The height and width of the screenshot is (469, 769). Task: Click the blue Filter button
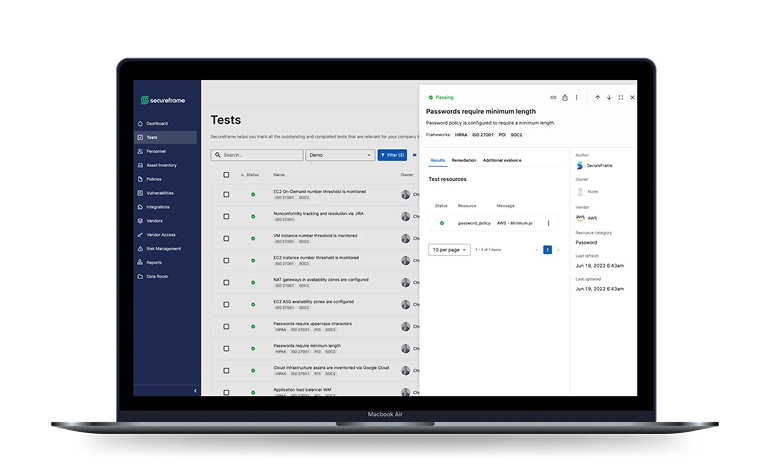point(391,155)
